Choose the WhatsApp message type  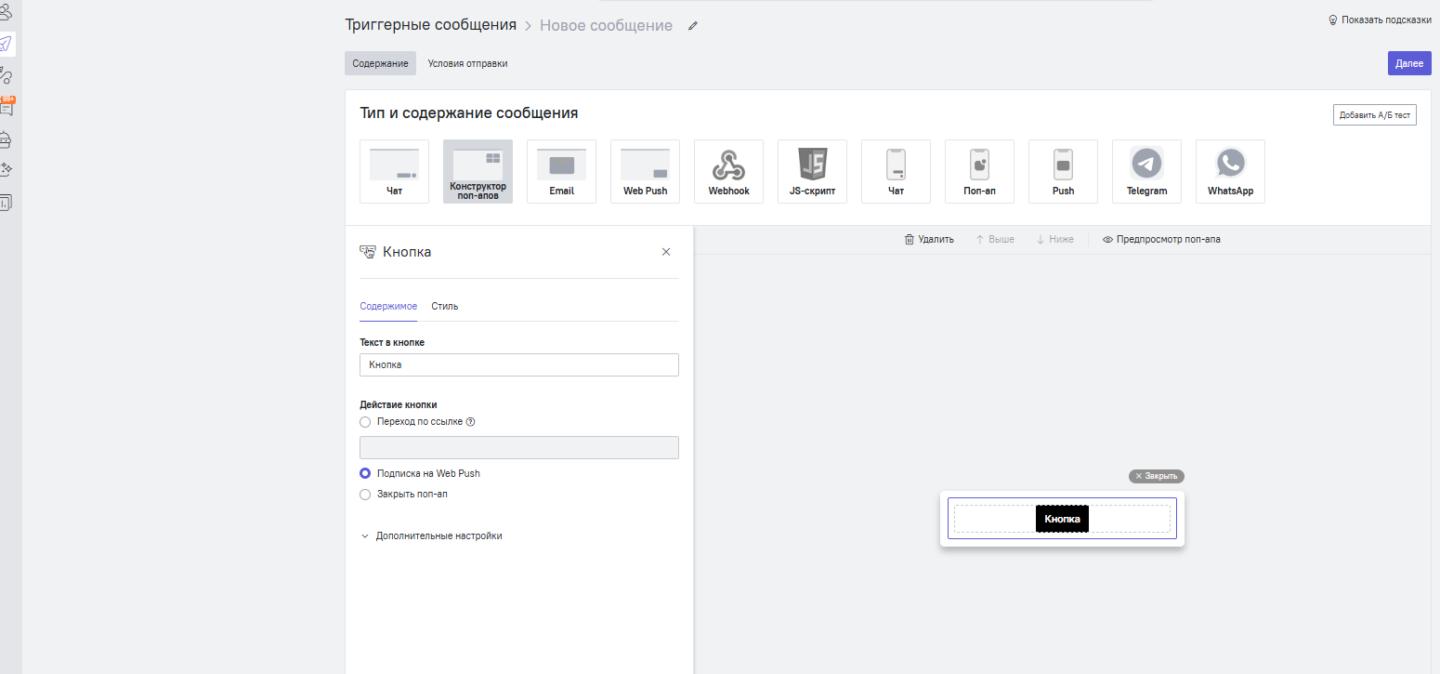(x=1230, y=171)
